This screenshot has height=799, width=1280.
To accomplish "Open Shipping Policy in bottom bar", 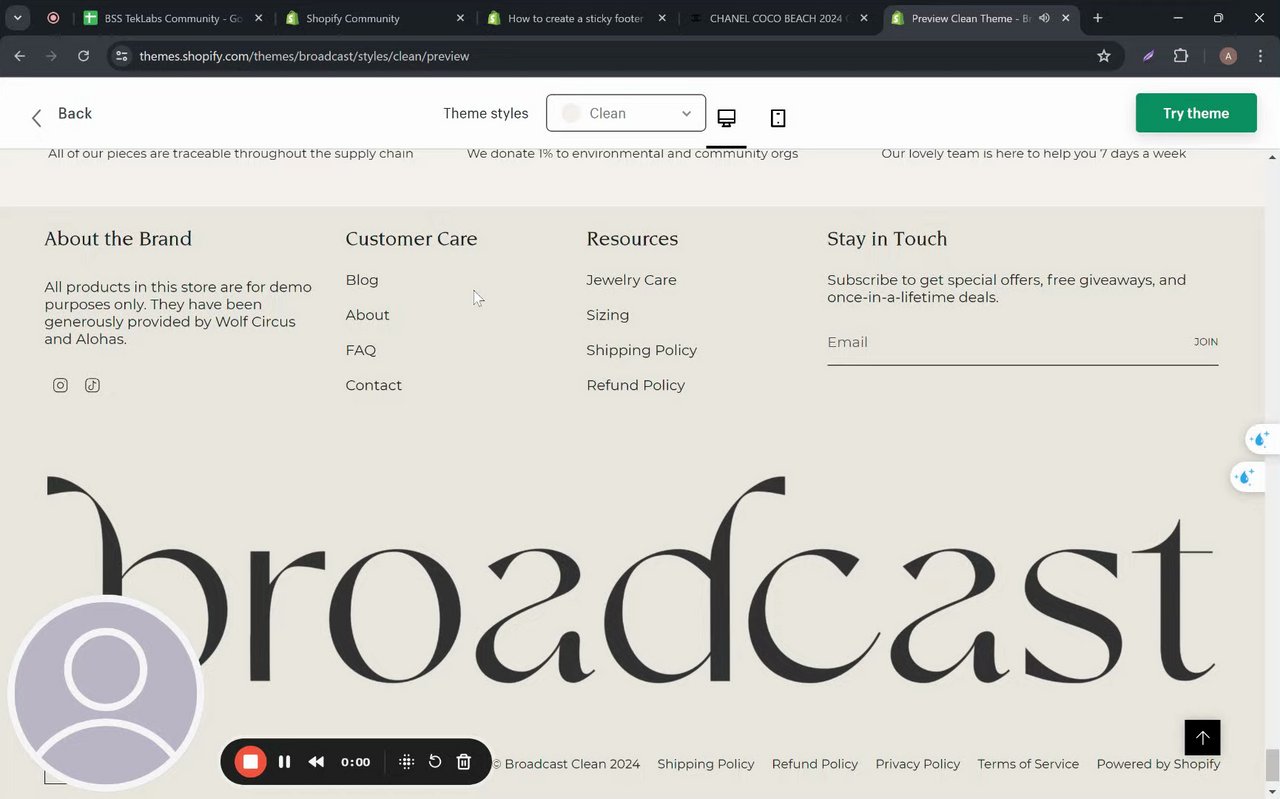I will [706, 764].
